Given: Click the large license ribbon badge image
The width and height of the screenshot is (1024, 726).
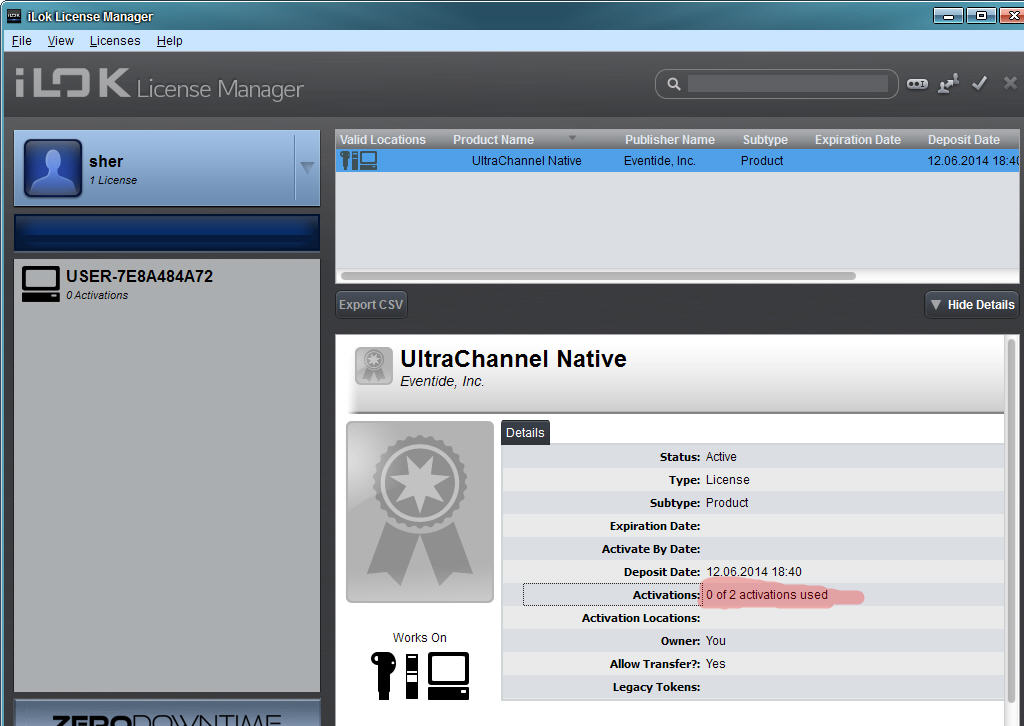Looking at the screenshot, I should click(x=420, y=512).
